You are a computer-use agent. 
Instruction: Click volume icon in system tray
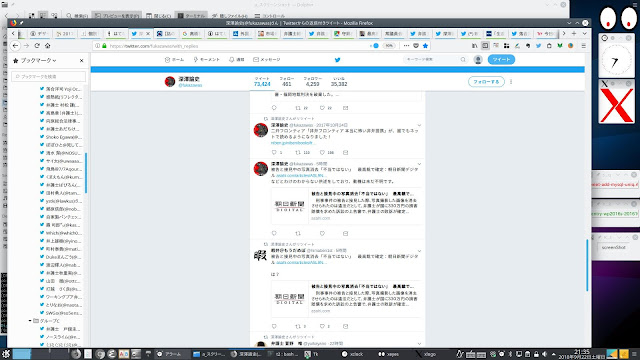[544, 354]
